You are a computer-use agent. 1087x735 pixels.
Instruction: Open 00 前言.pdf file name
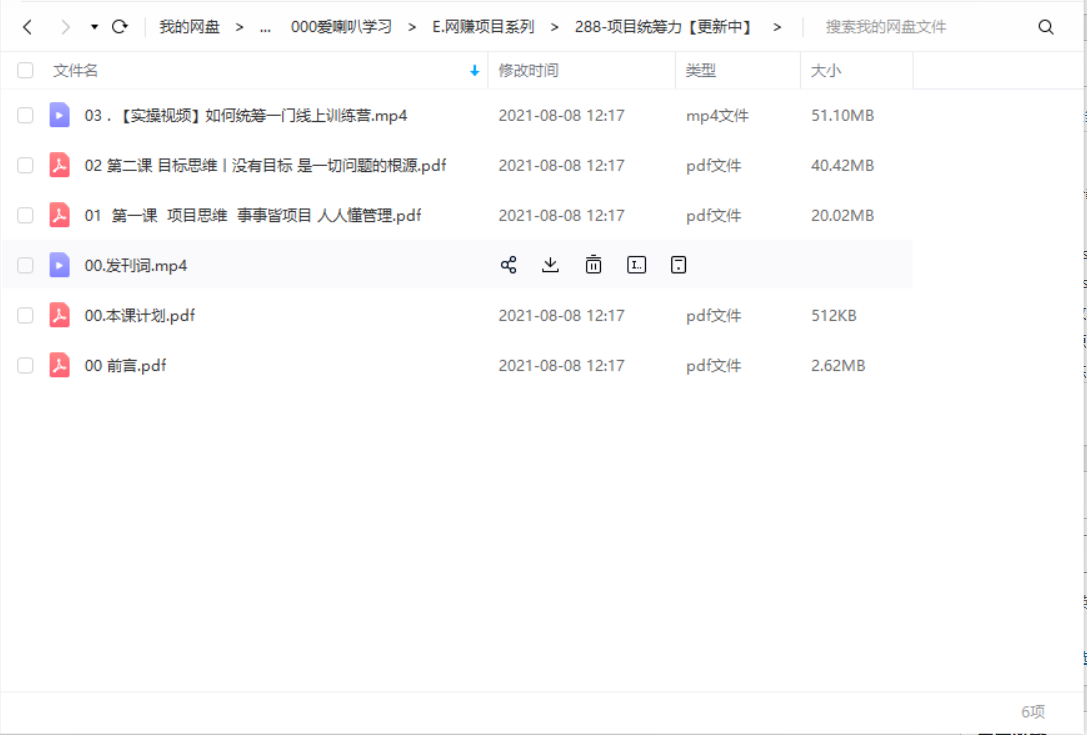pos(125,365)
